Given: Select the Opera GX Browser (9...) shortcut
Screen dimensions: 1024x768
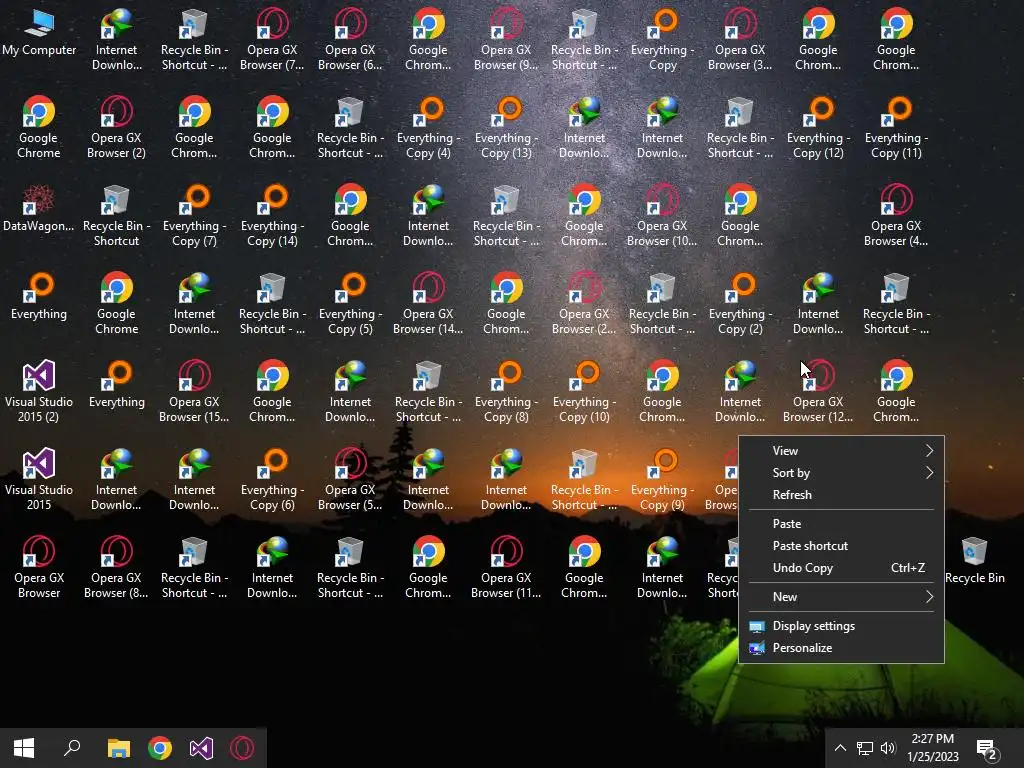Looking at the screenshot, I should point(506,39).
